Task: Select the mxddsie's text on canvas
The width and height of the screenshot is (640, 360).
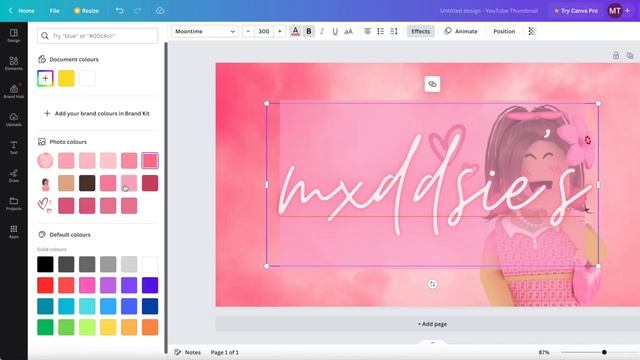Action: click(433, 184)
